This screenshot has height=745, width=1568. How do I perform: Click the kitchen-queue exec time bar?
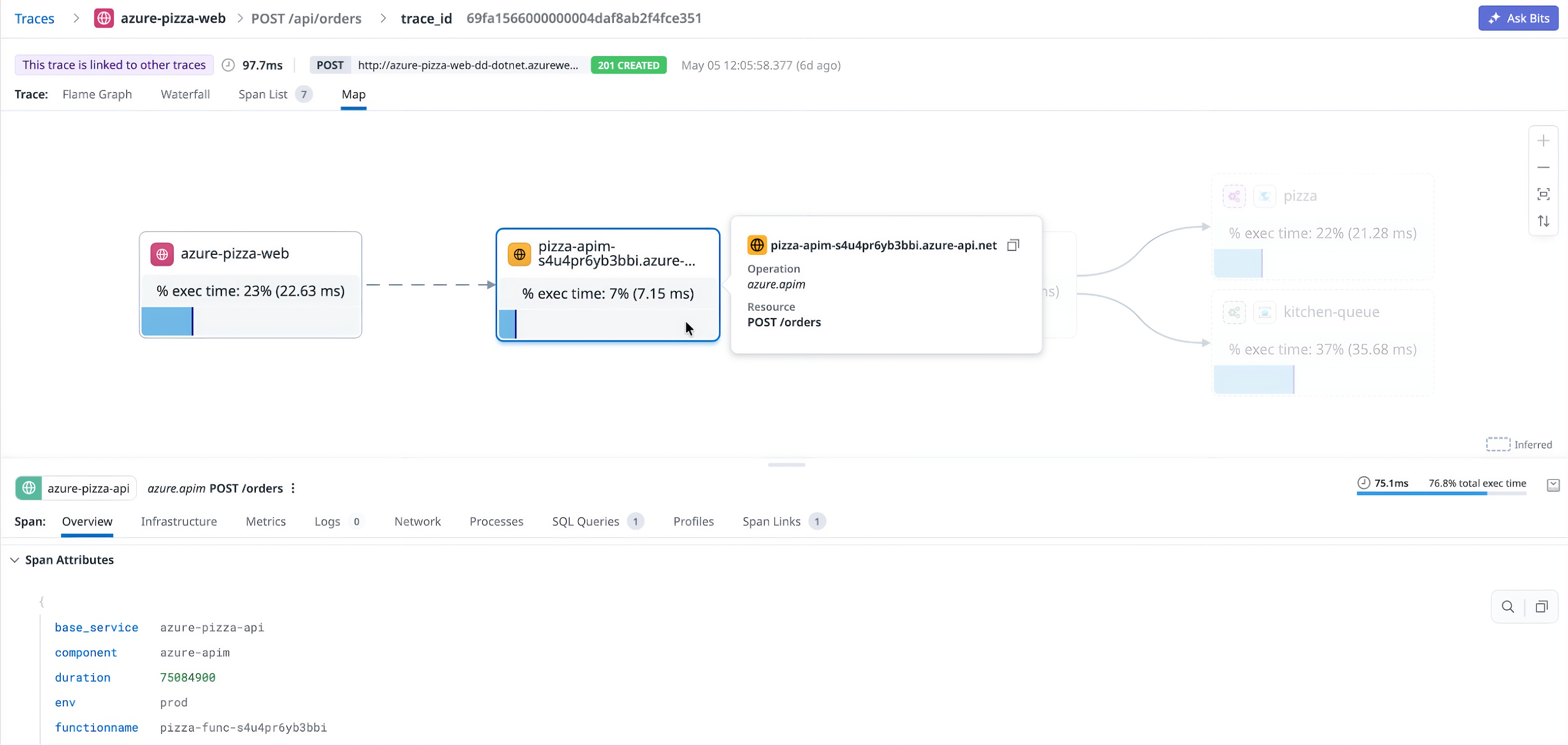[x=1322, y=379]
